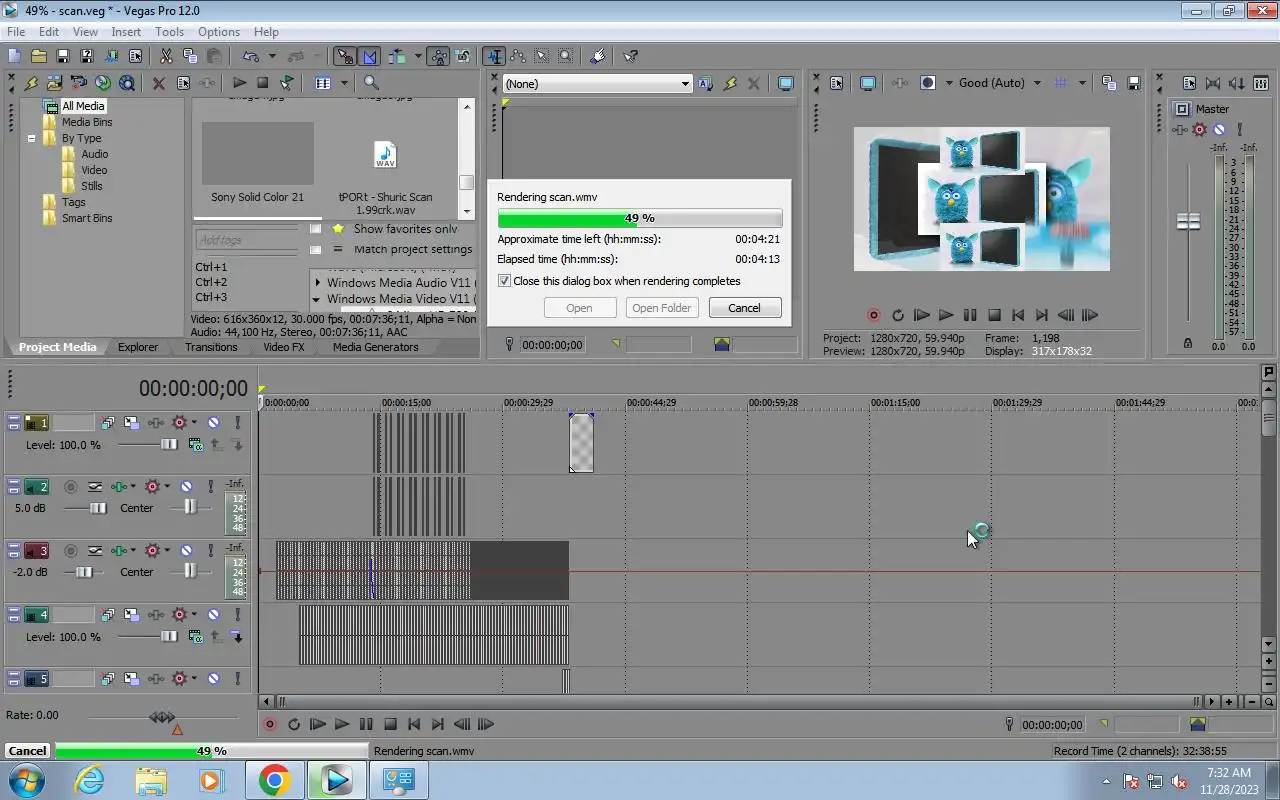This screenshot has height=800, width=1280.
Task: Click the Save project floppy icon
Action: pyautogui.click(x=62, y=56)
